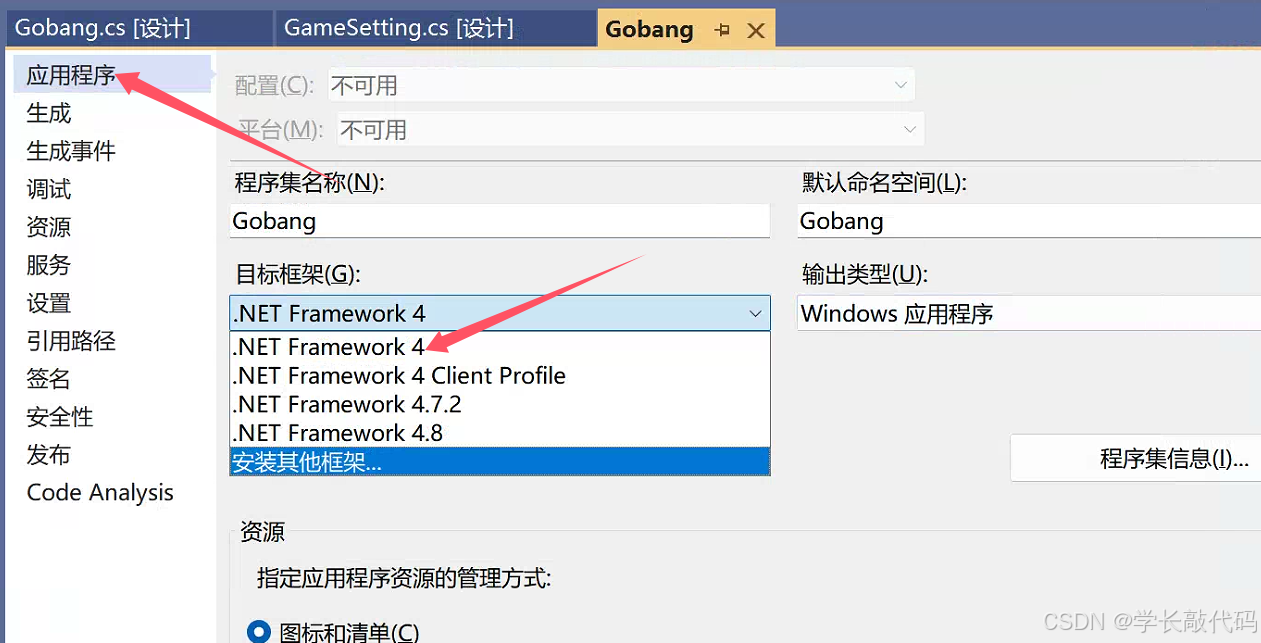Open the 服务 (Services) settings page
Screen dimensions: 1261x643
click(47, 265)
